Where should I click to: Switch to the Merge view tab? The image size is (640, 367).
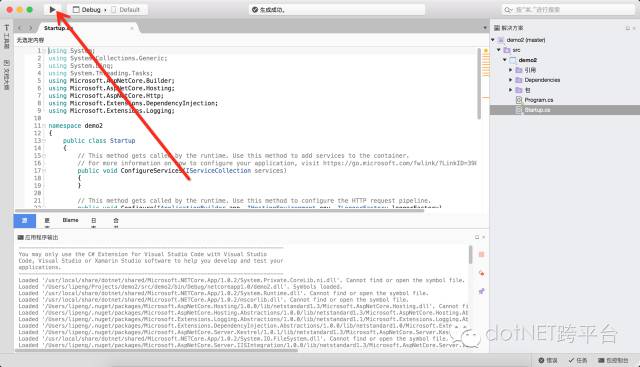[116, 221]
